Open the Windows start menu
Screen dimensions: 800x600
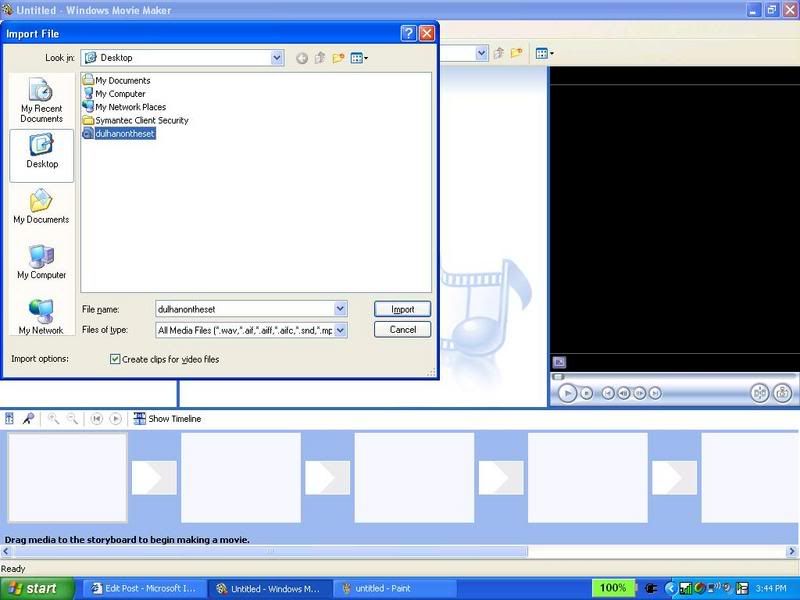[x=35, y=589]
